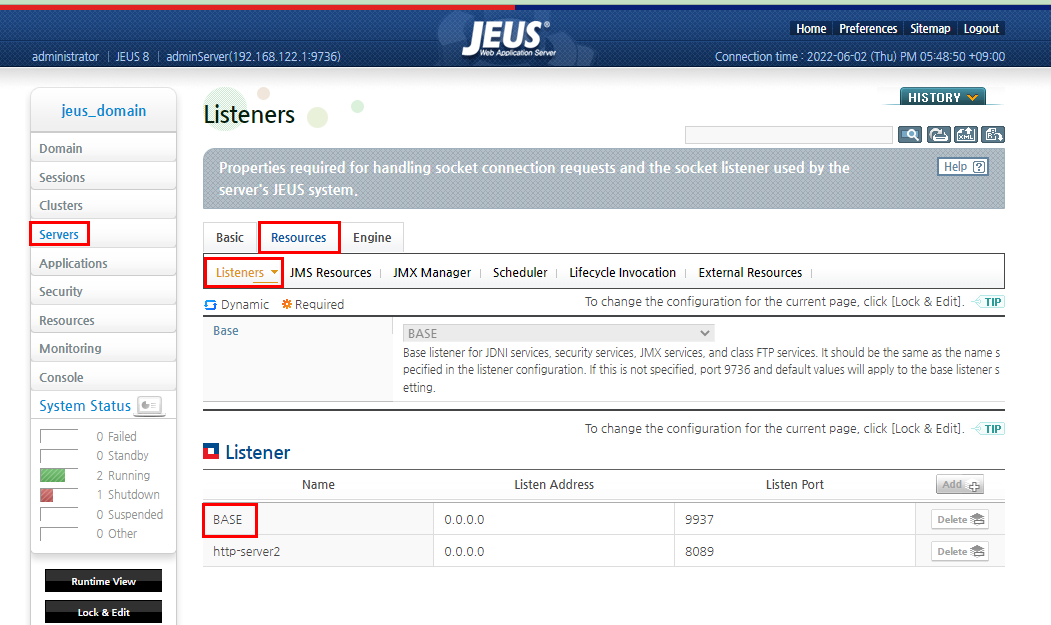The width and height of the screenshot is (1051, 625).
Task: Click the Name column header
Action: tap(318, 484)
